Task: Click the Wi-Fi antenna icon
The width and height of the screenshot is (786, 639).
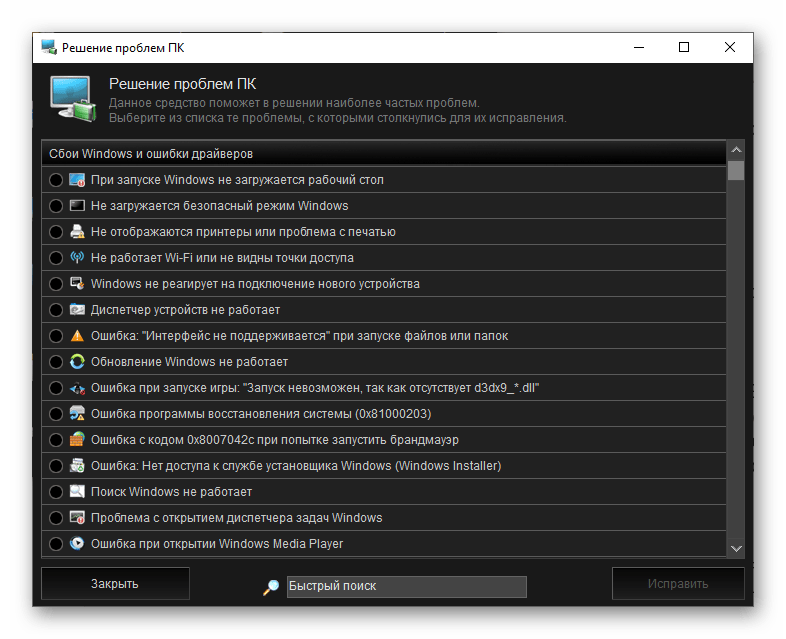Action: point(77,258)
